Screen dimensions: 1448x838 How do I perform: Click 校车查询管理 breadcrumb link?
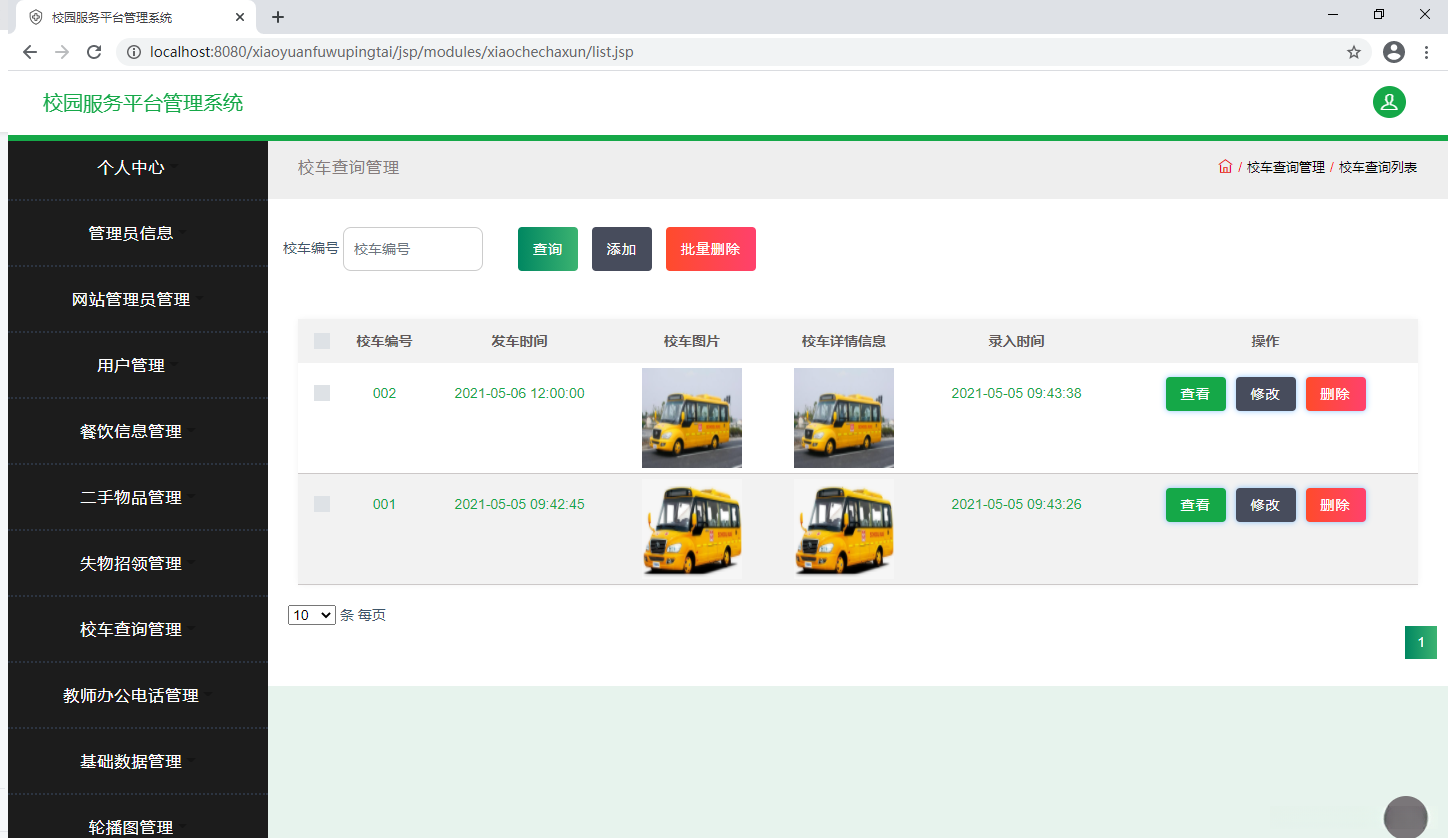[x=1286, y=167]
